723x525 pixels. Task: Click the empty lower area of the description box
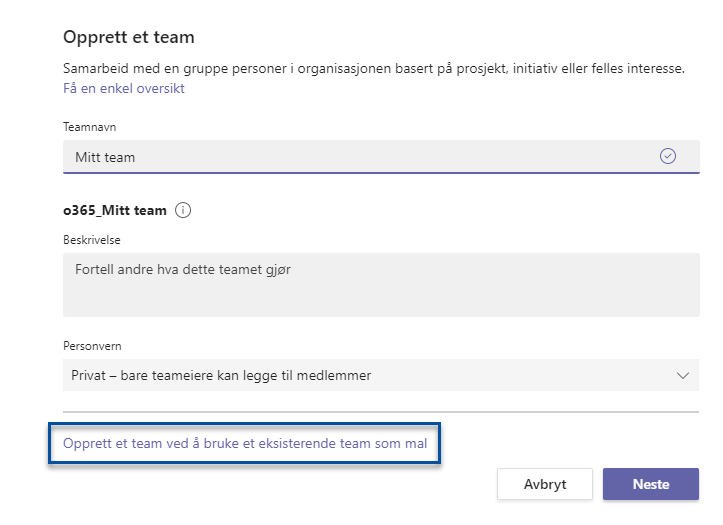(381, 300)
